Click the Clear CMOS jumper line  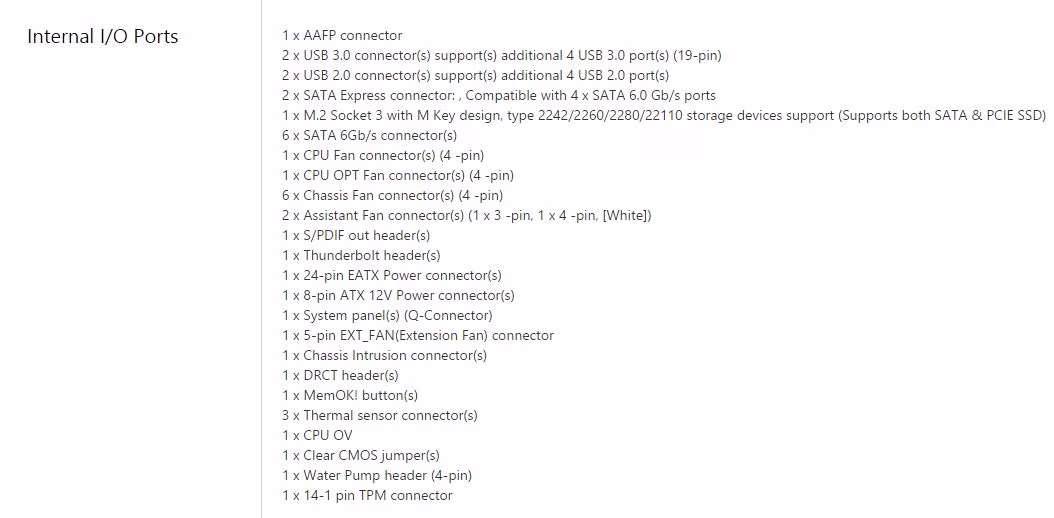click(x=361, y=456)
